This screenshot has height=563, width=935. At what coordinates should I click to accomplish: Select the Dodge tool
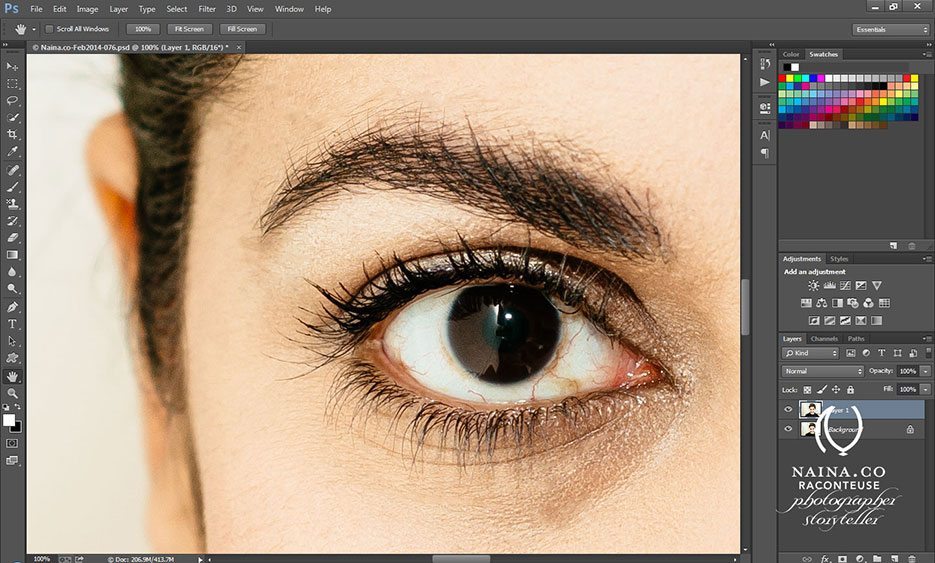pos(12,289)
